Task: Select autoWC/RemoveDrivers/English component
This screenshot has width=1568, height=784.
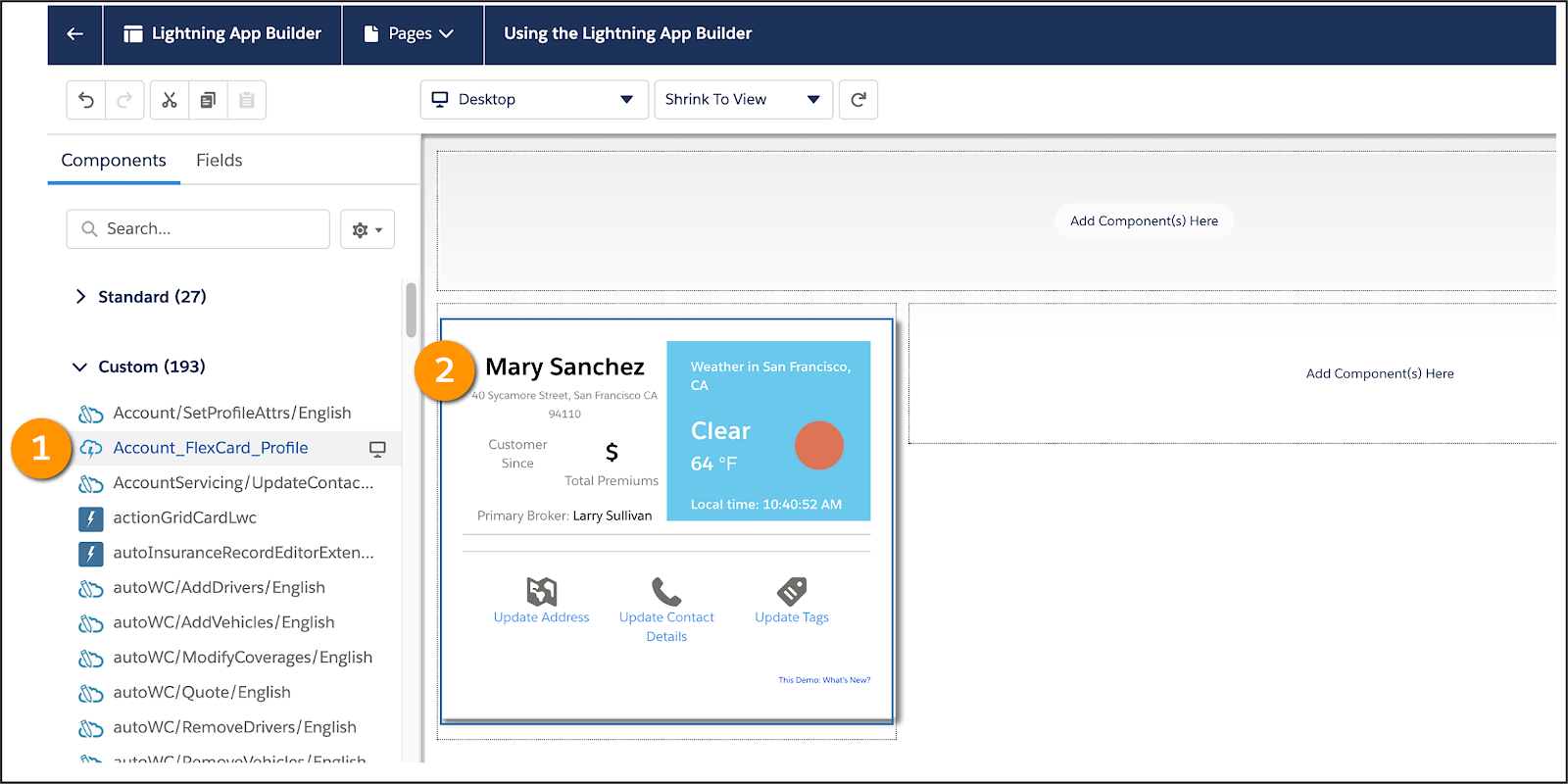Action: coord(234,727)
